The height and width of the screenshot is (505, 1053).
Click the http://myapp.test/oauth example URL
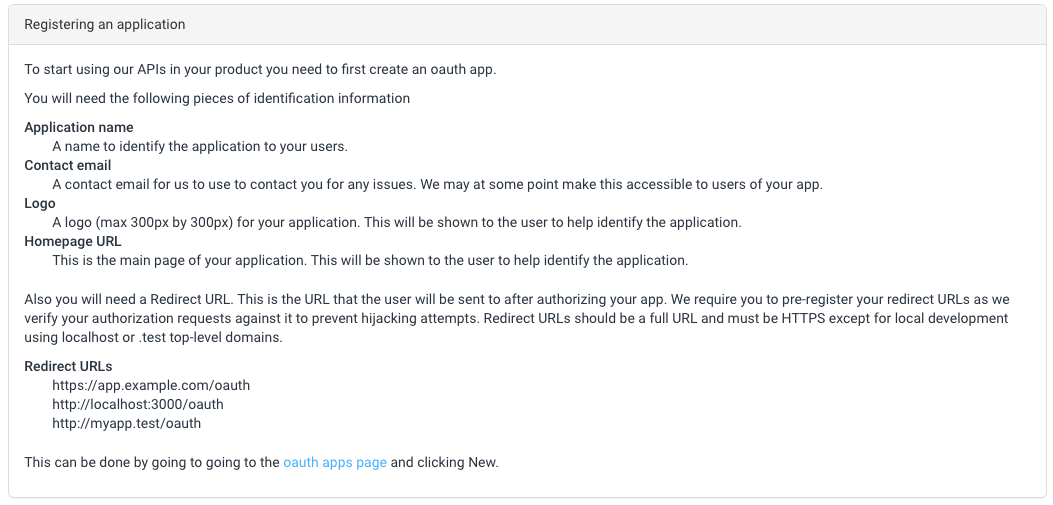click(x=126, y=423)
